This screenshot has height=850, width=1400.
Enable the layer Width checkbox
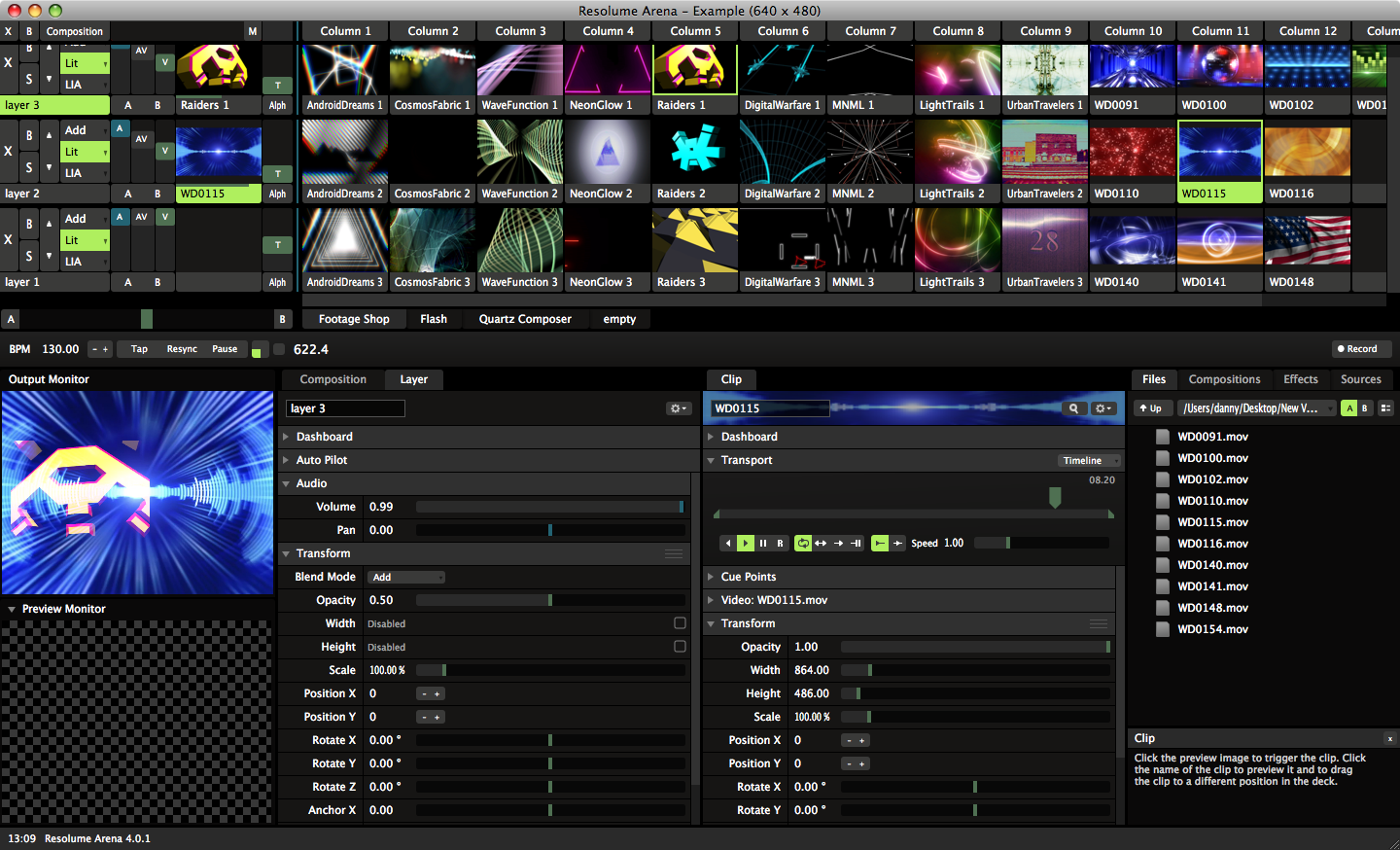coord(680,623)
